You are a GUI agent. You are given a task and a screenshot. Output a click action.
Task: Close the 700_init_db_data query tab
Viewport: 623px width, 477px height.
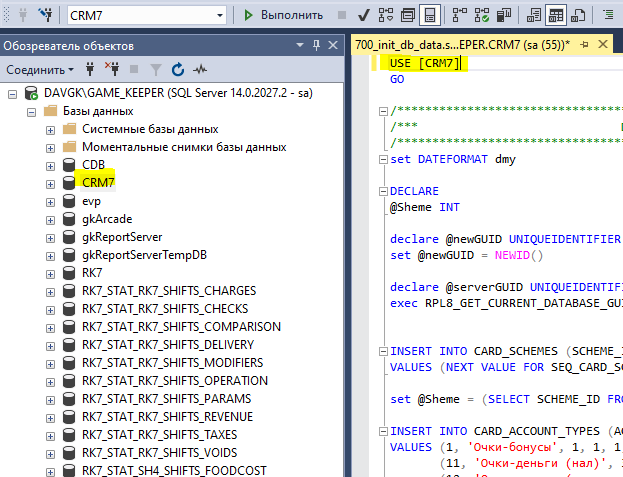603,44
